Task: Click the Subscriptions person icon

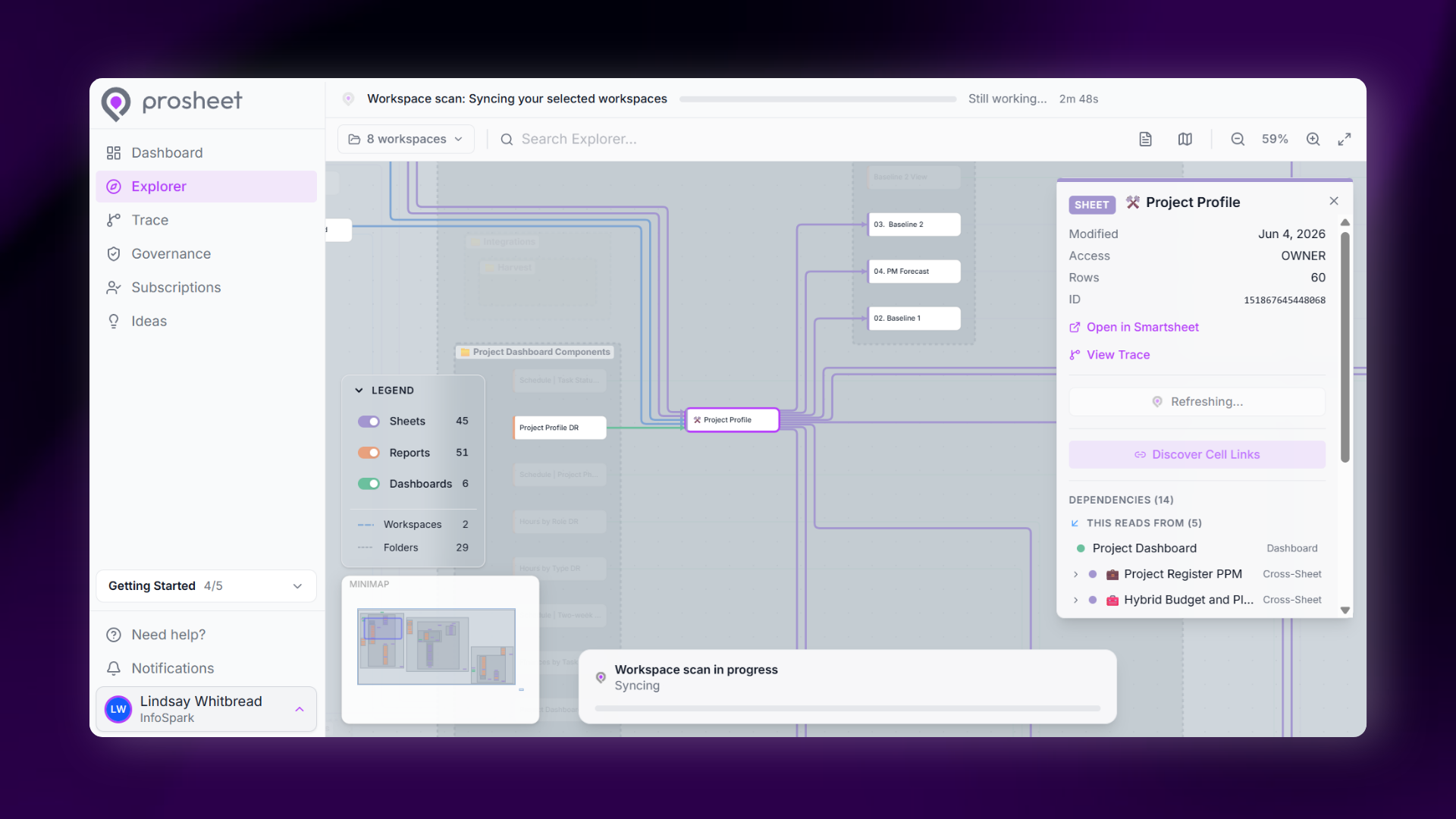Action: (x=114, y=287)
